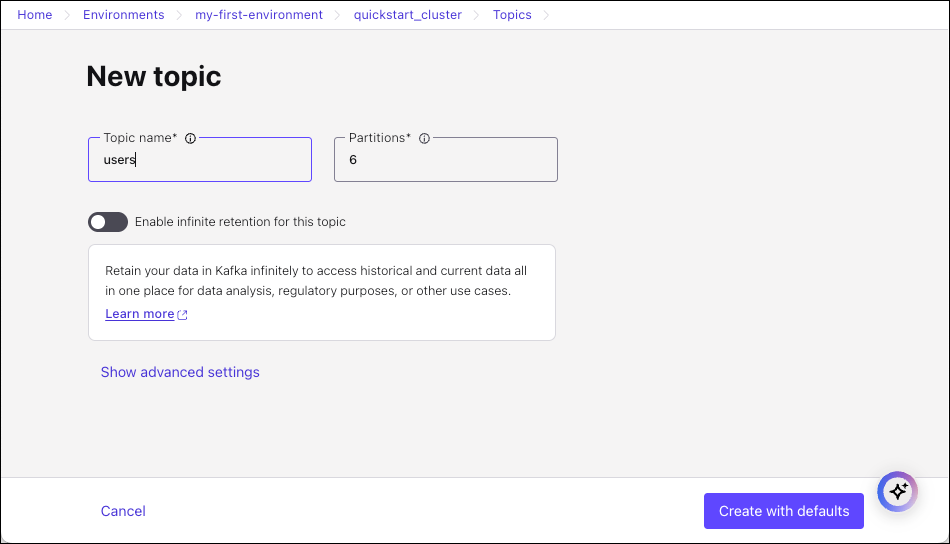The height and width of the screenshot is (544, 950).
Task: Return to the Topics breadcrumb page
Action: point(512,15)
